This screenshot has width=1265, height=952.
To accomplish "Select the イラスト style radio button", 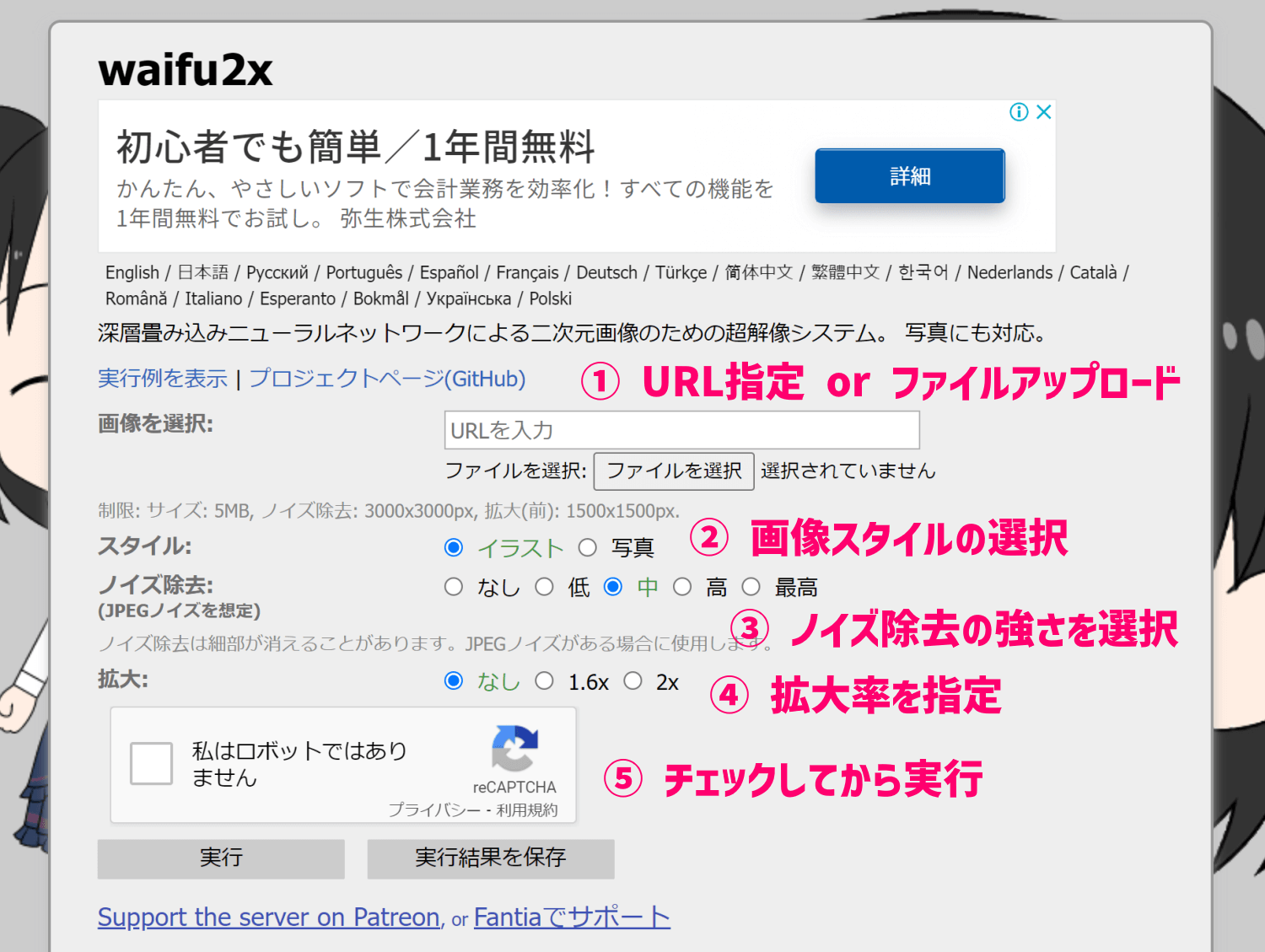I will (x=454, y=548).
